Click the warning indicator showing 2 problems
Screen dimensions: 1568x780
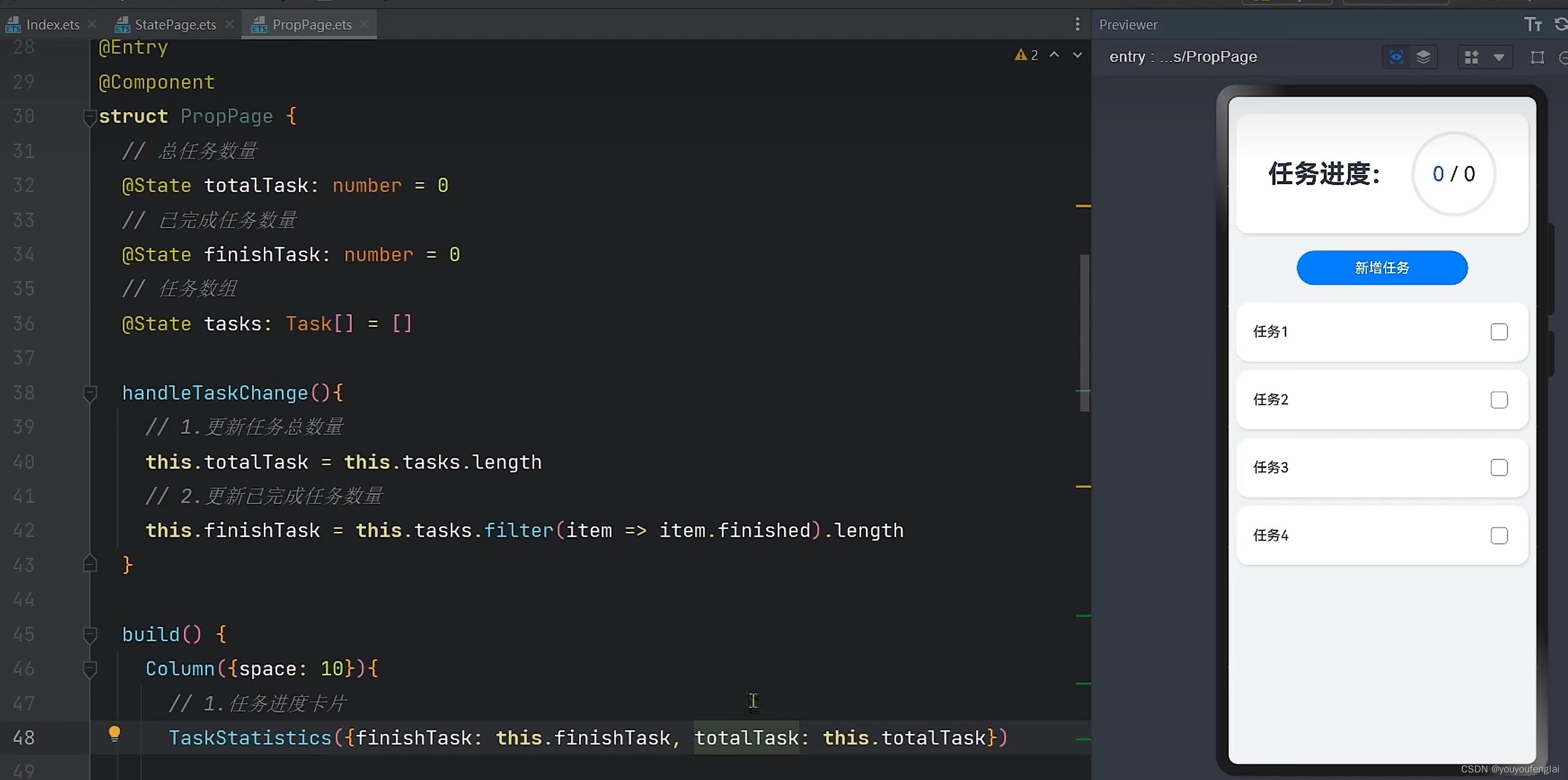point(1026,55)
